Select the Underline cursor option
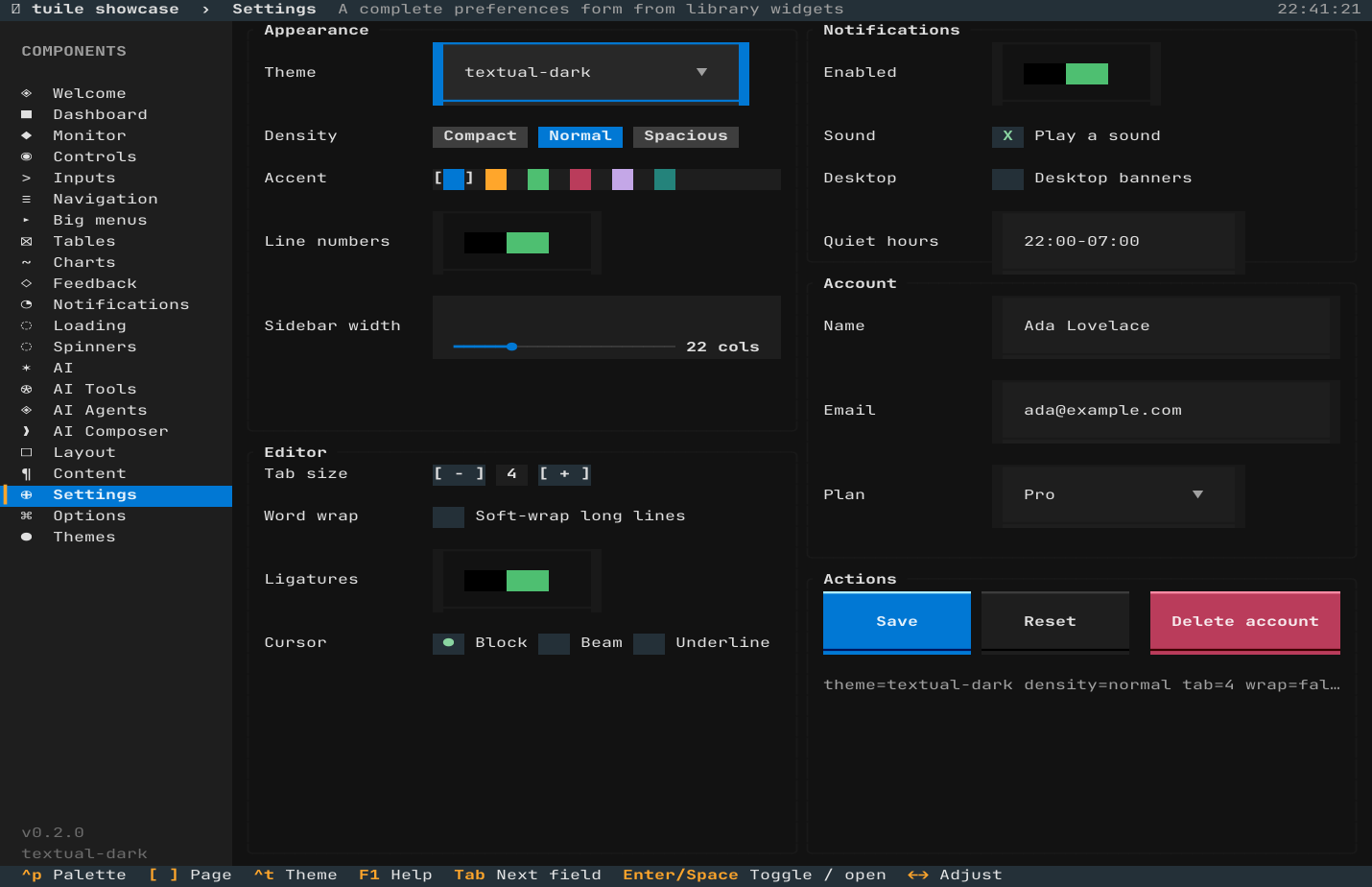1372x887 pixels. [x=649, y=643]
